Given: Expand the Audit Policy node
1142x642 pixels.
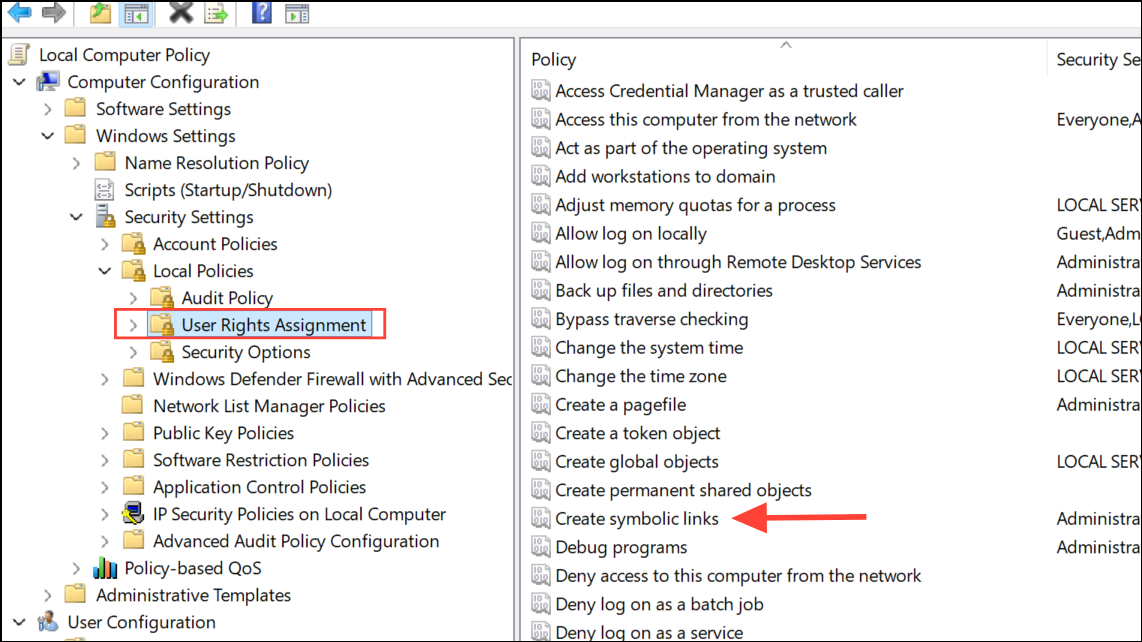Looking at the screenshot, I should (133, 298).
